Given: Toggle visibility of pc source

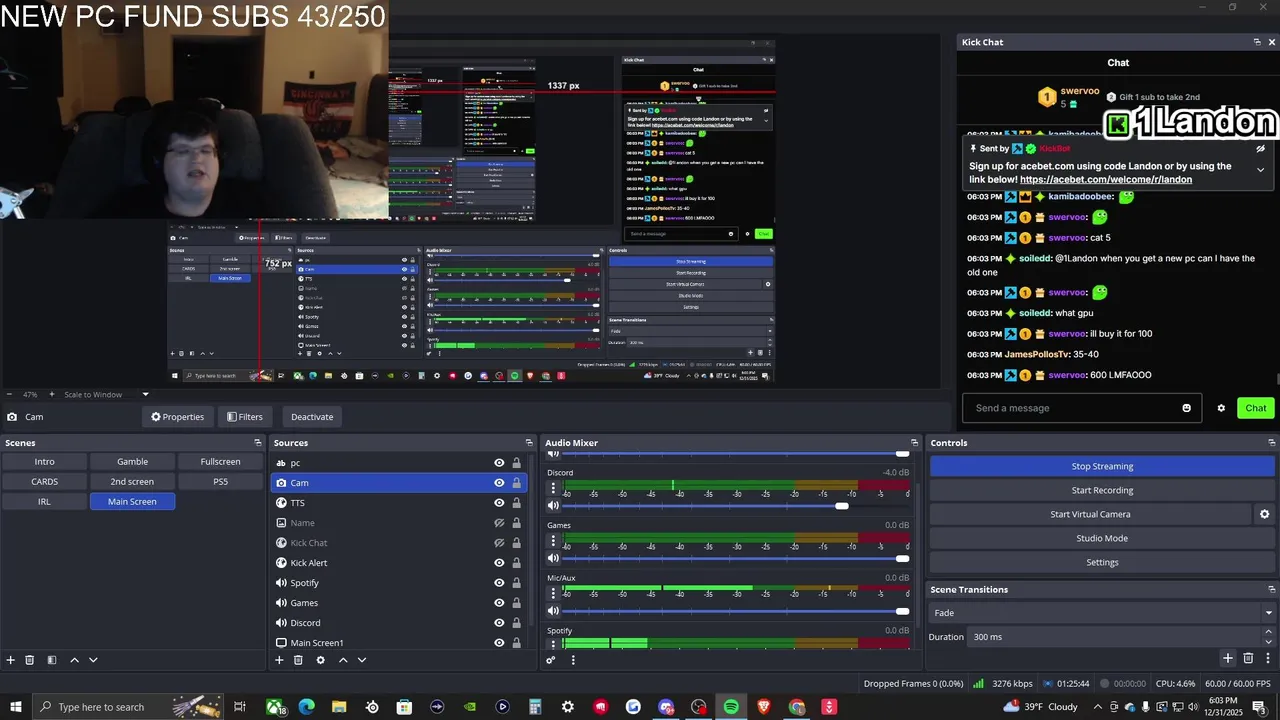Looking at the screenshot, I should tap(499, 463).
